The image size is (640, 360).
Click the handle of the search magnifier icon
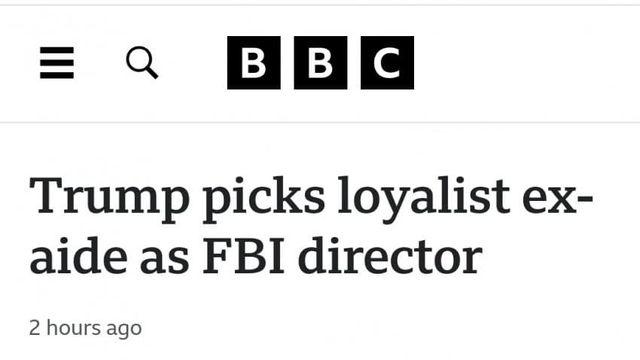pos(152,73)
